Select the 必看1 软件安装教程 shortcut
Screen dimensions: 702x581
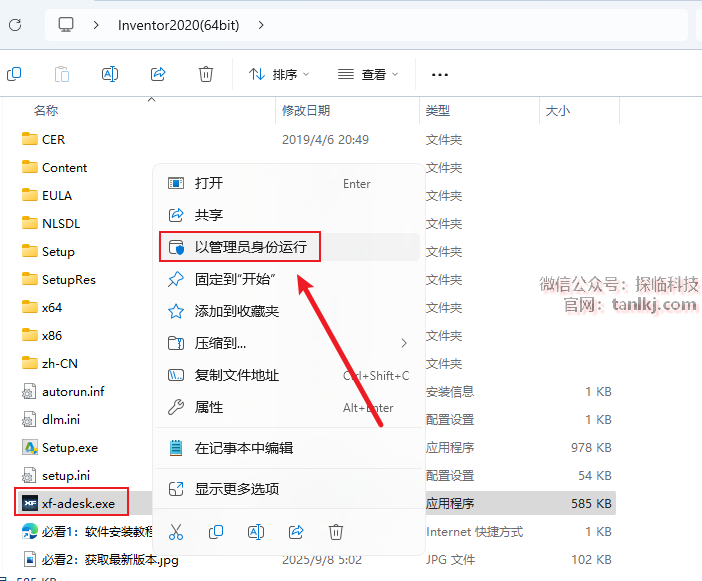click(87, 531)
